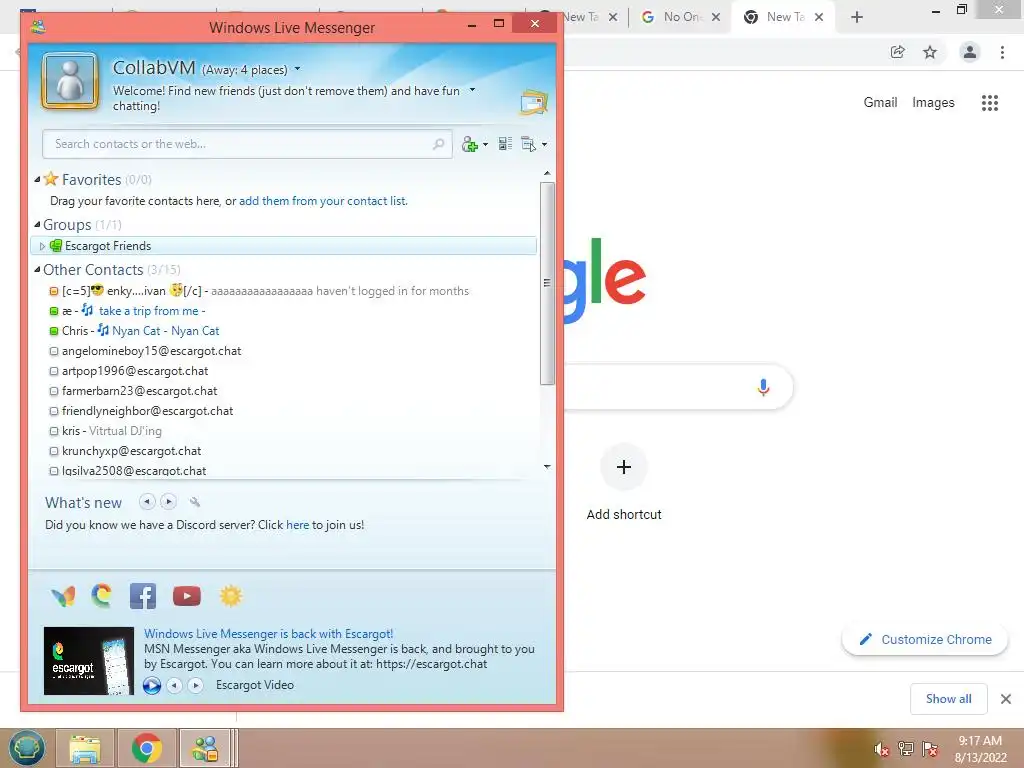Screen dimensions: 1024x768
Task: Click Customize Chrome button
Action: click(925, 639)
